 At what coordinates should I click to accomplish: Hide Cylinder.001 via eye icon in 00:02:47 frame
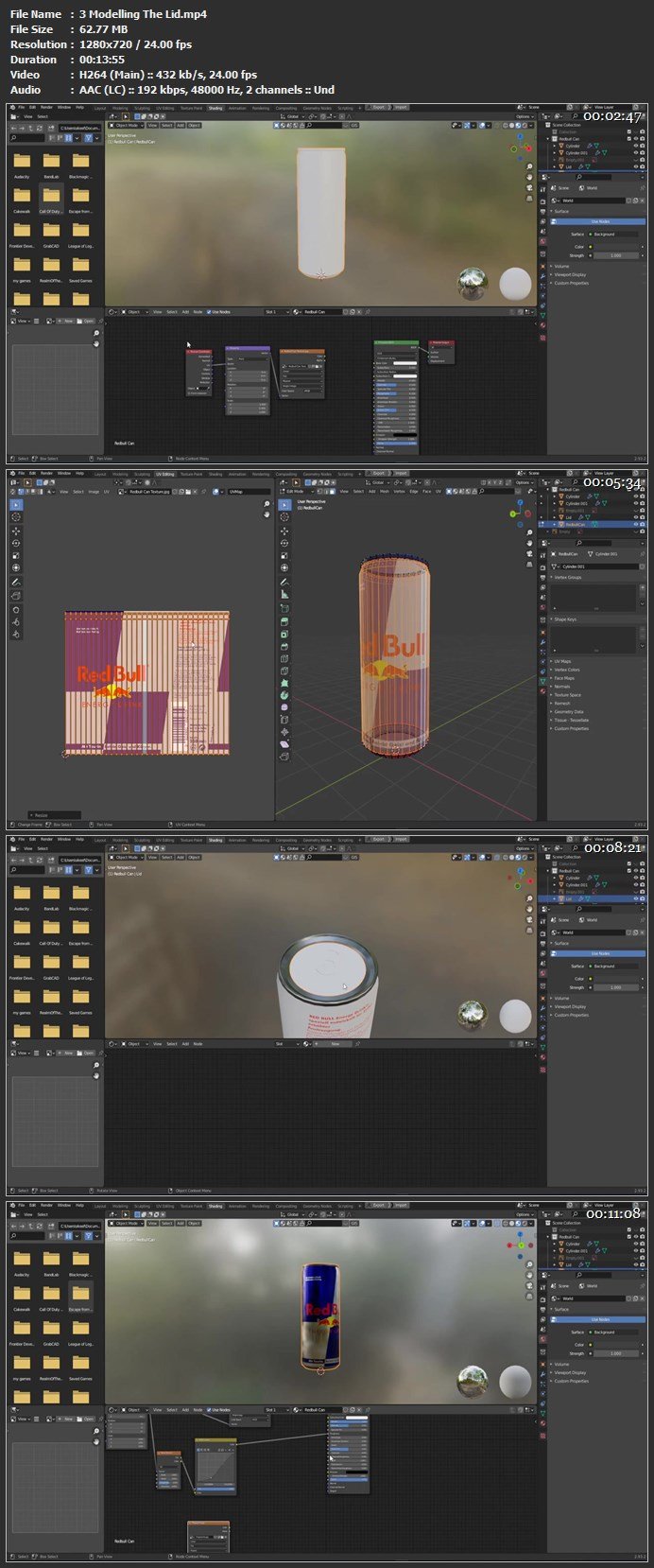636,152
